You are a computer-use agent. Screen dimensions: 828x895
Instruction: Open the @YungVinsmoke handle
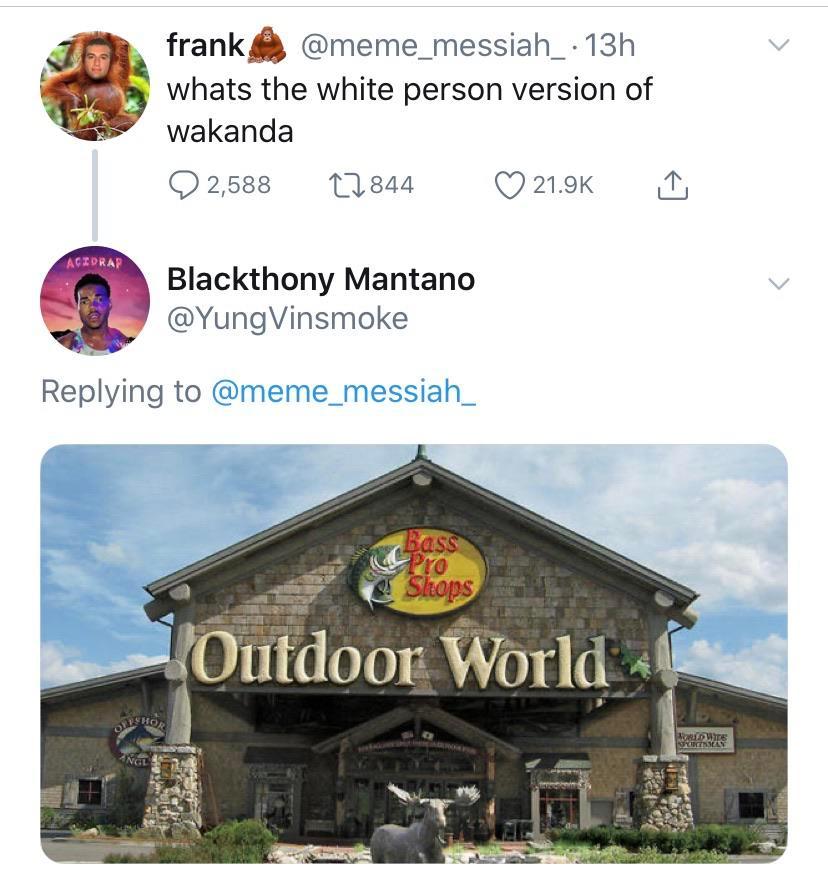tap(288, 319)
